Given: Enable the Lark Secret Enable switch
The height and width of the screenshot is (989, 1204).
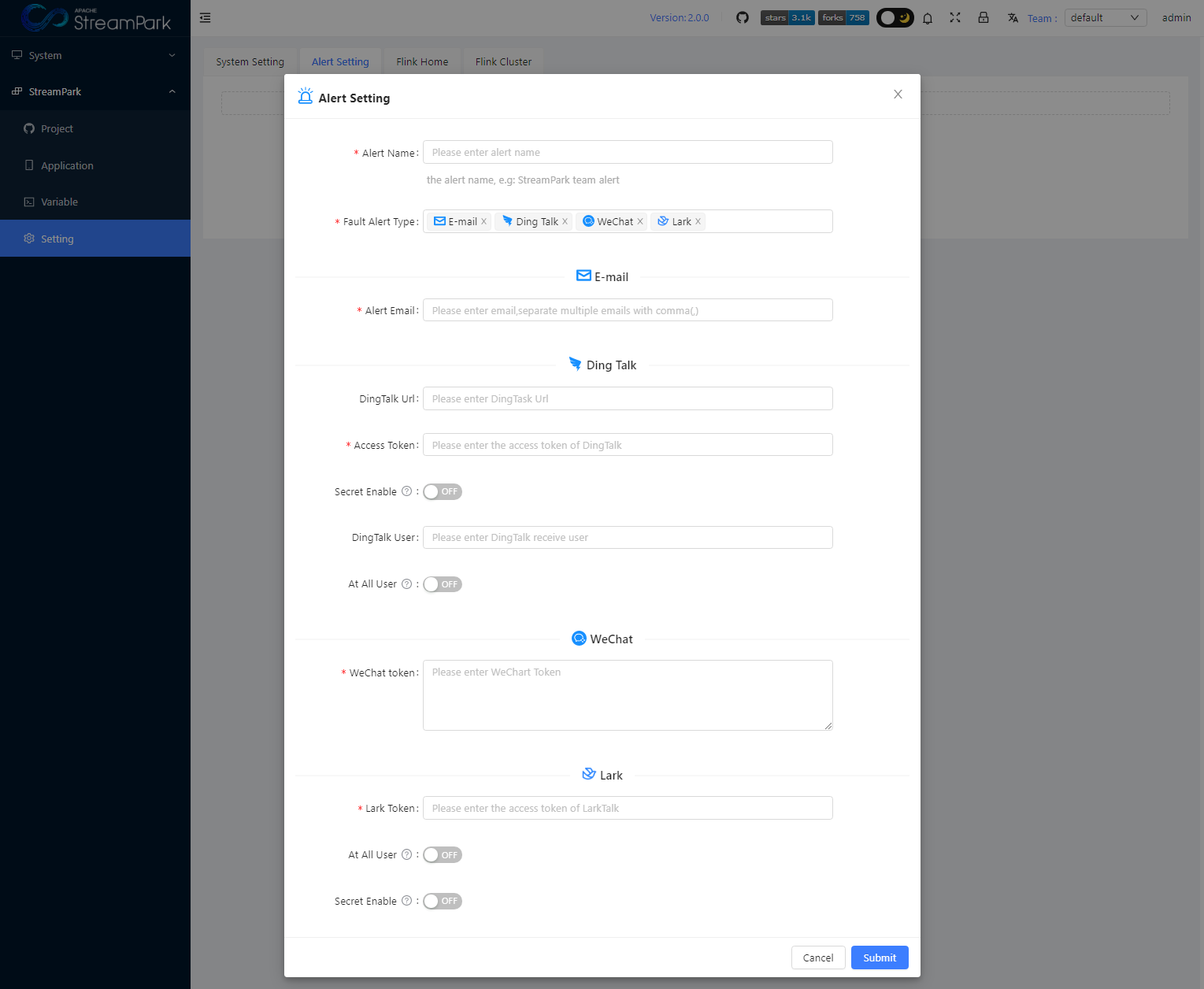Looking at the screenshot, I should click(443, 901).
